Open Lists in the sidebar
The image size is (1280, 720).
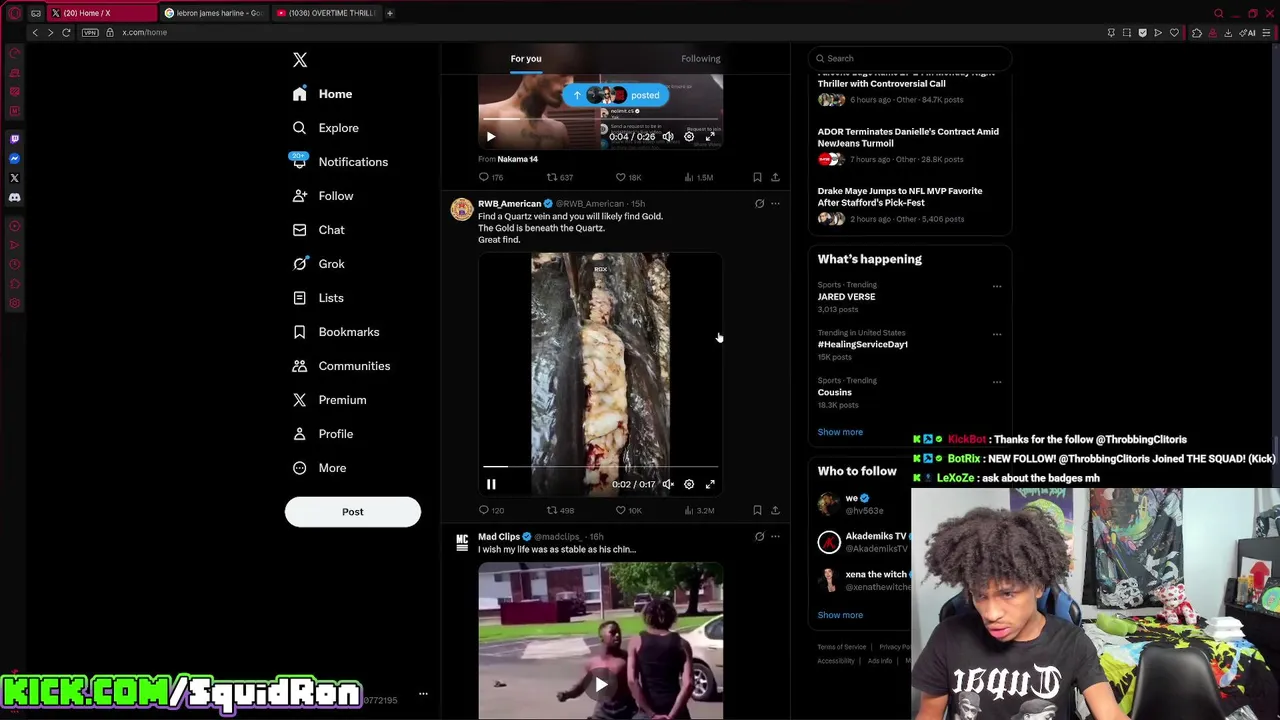(x=318, y=298)
